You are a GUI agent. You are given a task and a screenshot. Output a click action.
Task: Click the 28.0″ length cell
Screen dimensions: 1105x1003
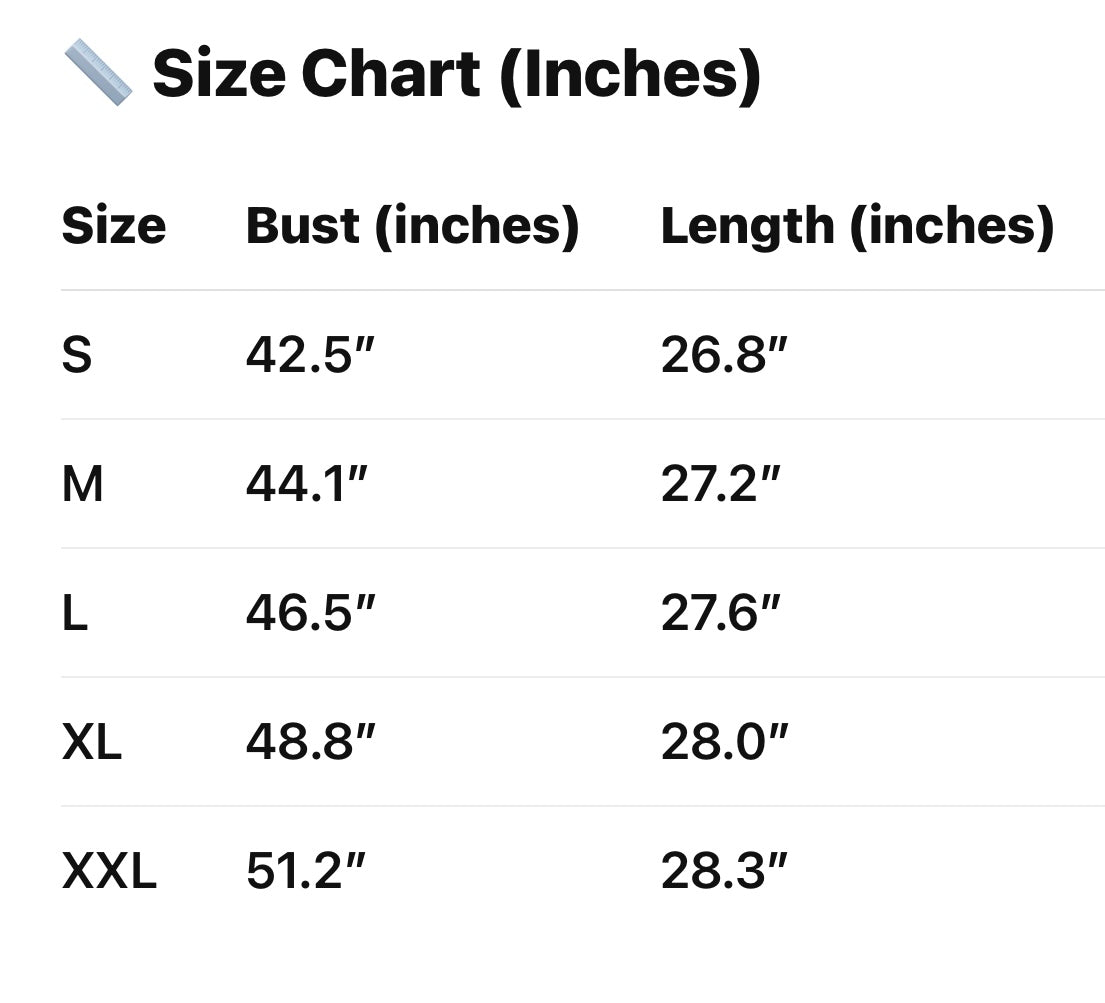click(724, 743)
